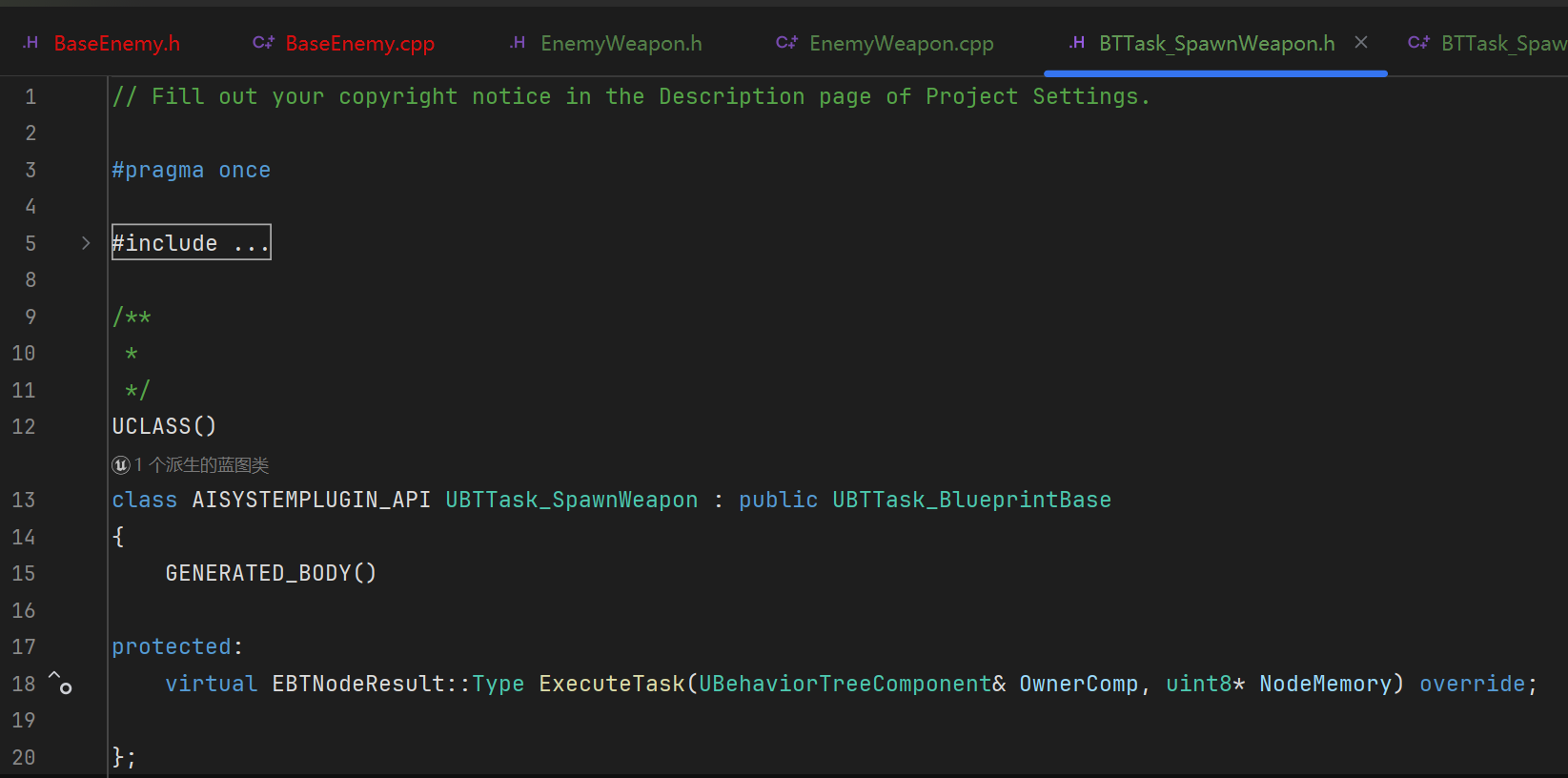
Task: Click the 'protected:' access specifier
Action: (x=178, y=646)
